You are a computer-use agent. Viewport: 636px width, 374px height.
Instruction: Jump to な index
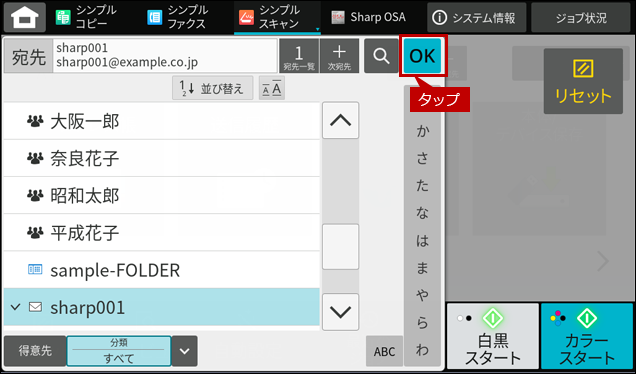(422, 213)
